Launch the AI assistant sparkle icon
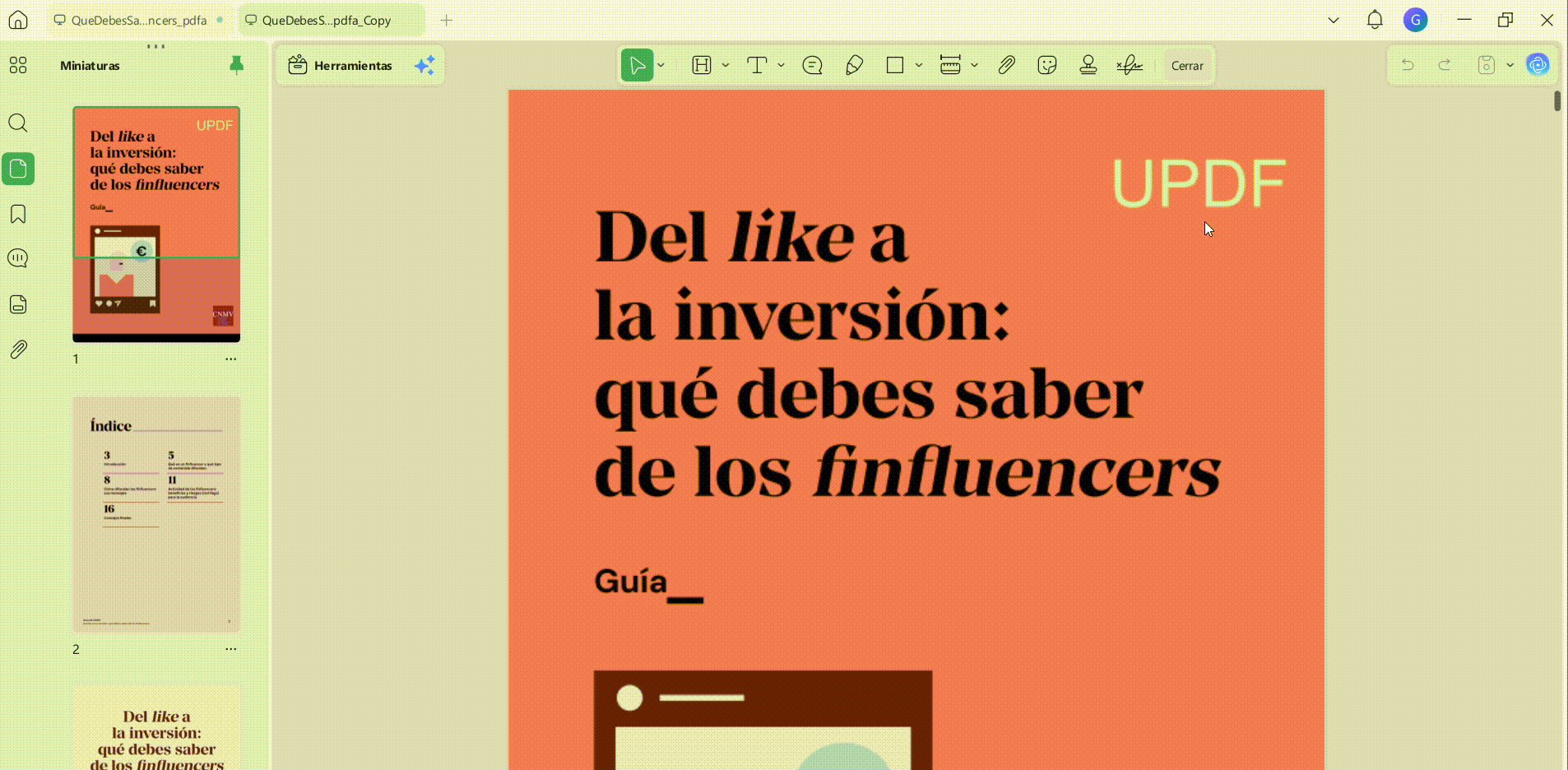The height and width of the screenshot is (770, 1568). click(x=424, y=65)
